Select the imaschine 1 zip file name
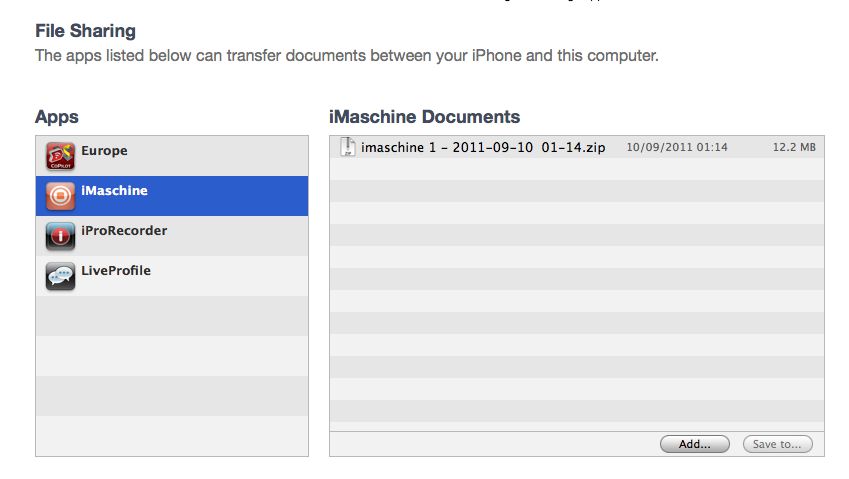 tap(483, 147)
